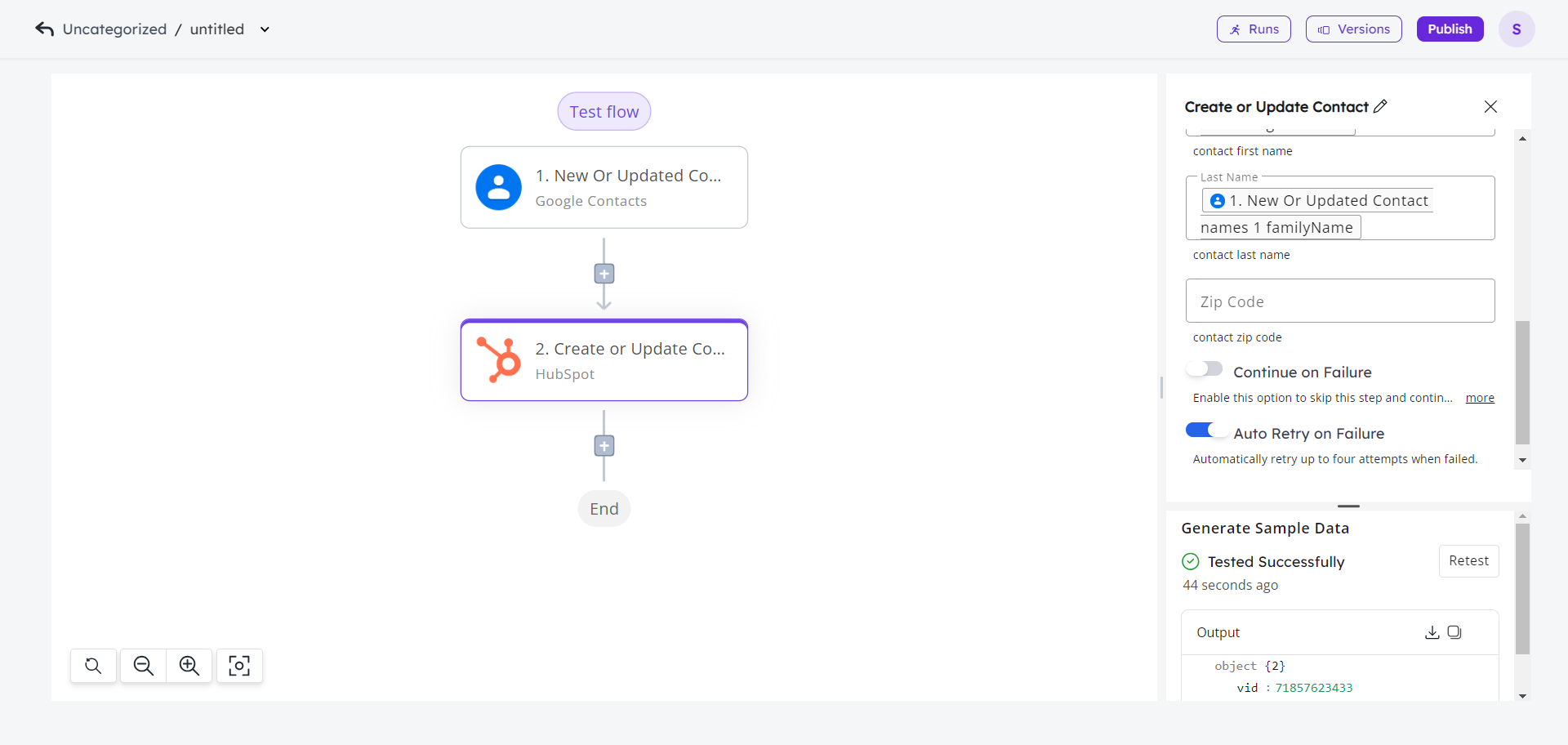This screenshot has width=1568, height=745.
Task: Click the Zip Code input field
Action: pos(1340,301)
